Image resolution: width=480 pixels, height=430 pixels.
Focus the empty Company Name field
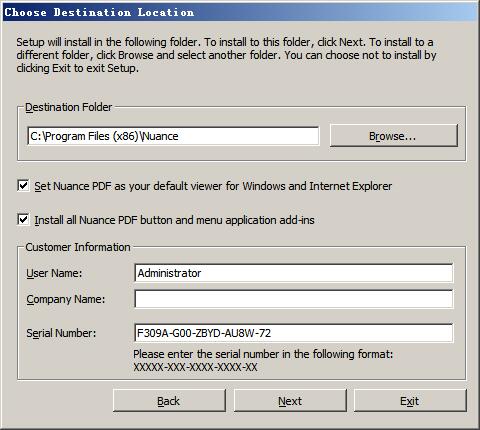coord(294,299)
